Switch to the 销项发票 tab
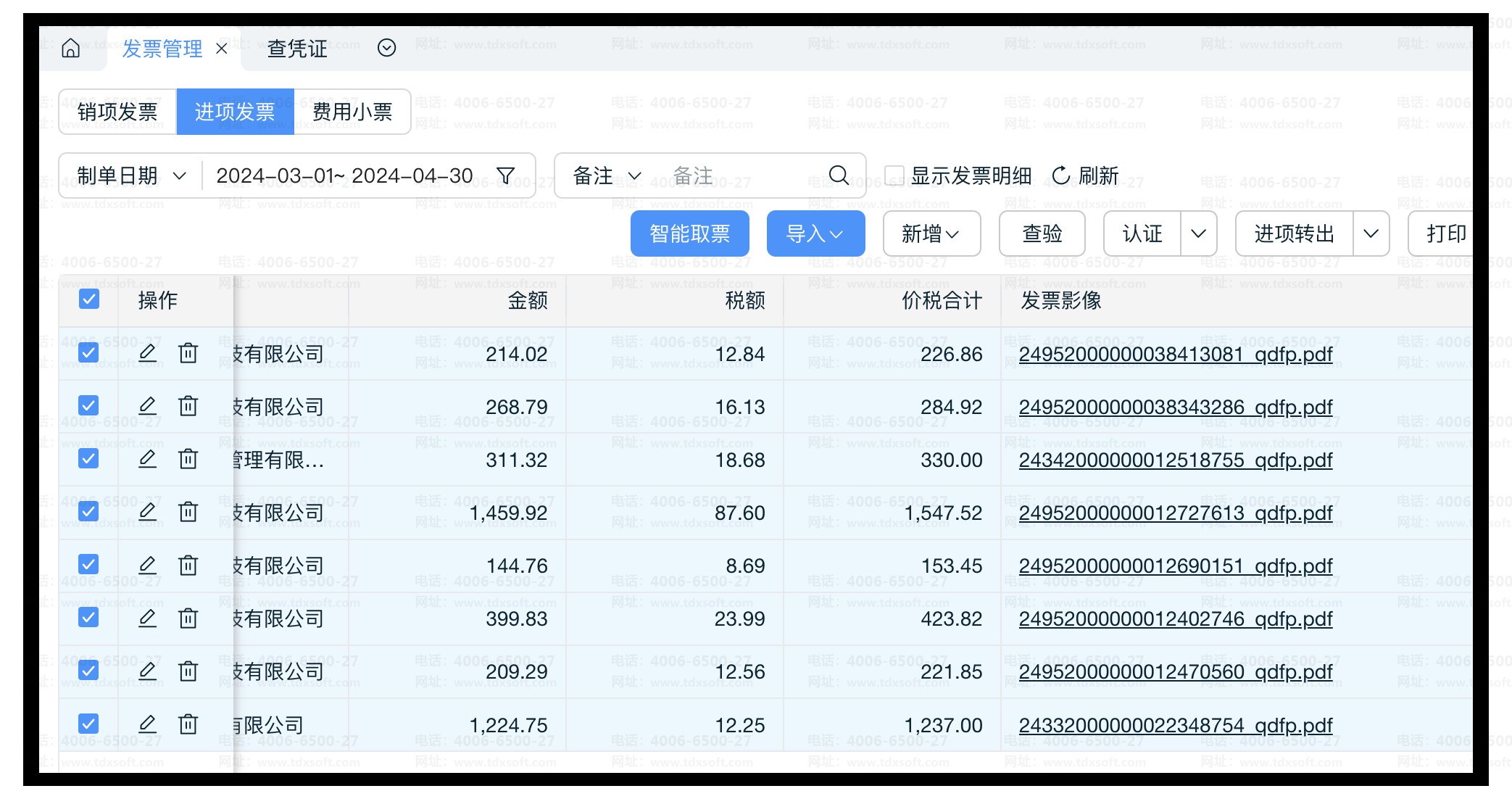 tap(117, 112)
